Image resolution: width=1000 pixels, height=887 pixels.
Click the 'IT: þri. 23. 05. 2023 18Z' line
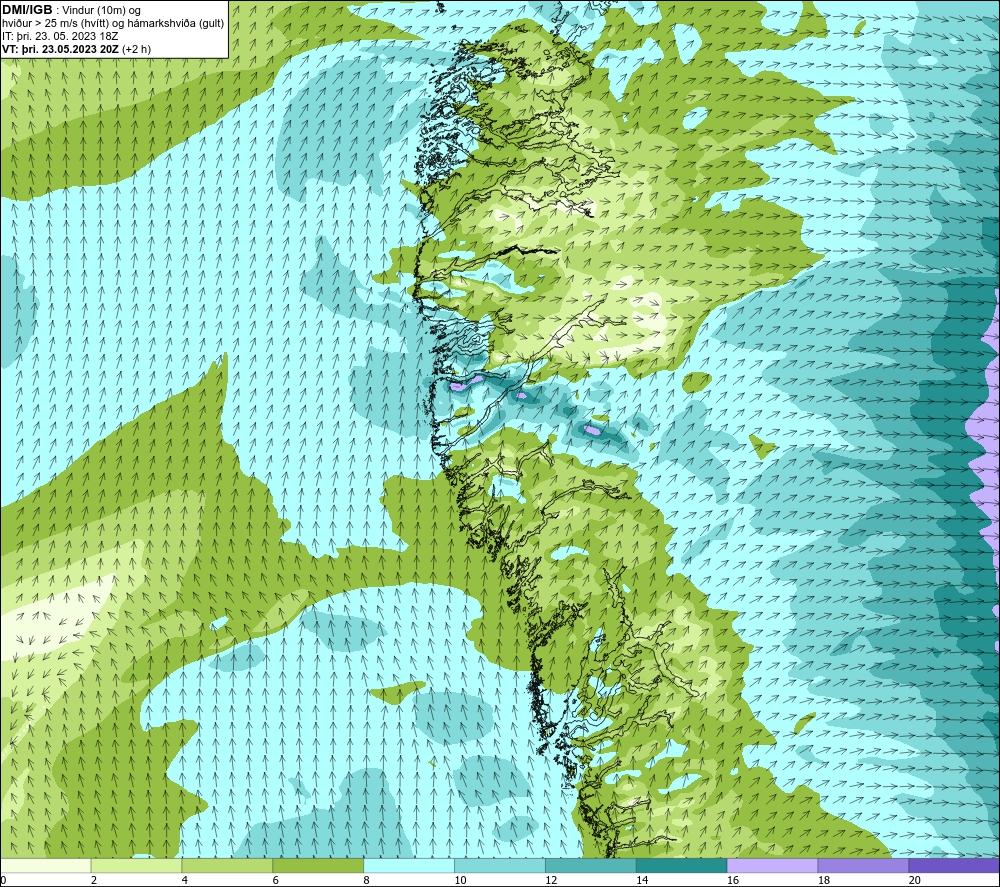click(60, 36)
